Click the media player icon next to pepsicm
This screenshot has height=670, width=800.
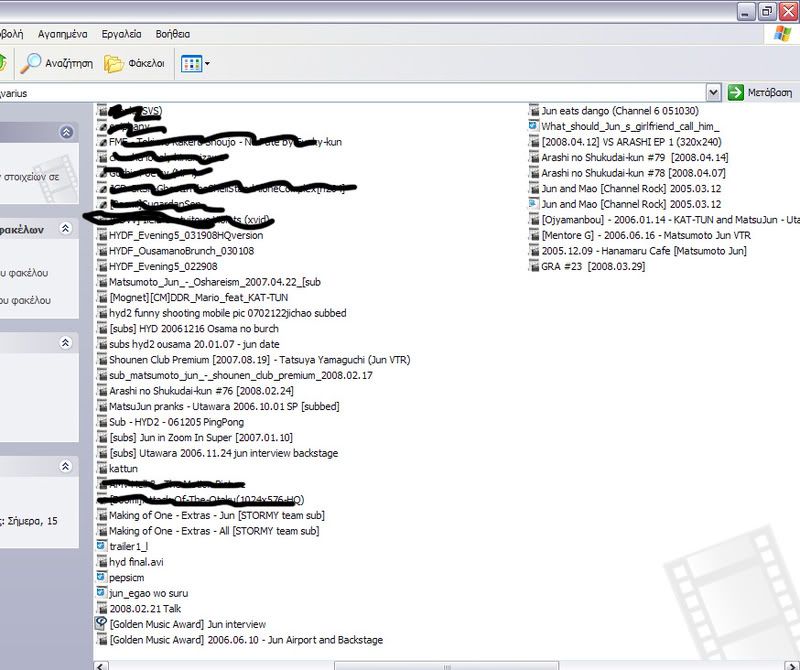point(100,576)
